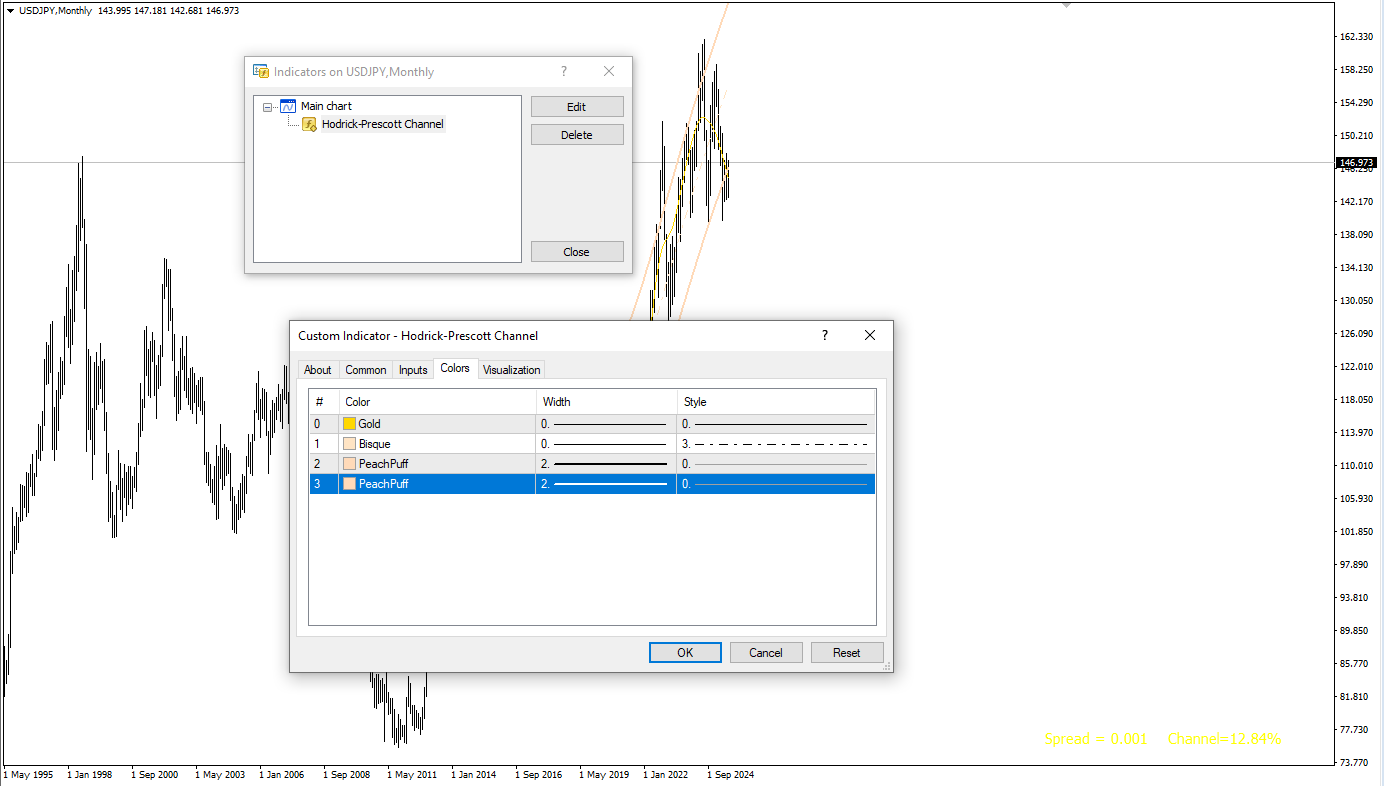Delete the selected indicator
Image resolution: width=1384 pixels, height=786 pixels.
click(577, 135)
